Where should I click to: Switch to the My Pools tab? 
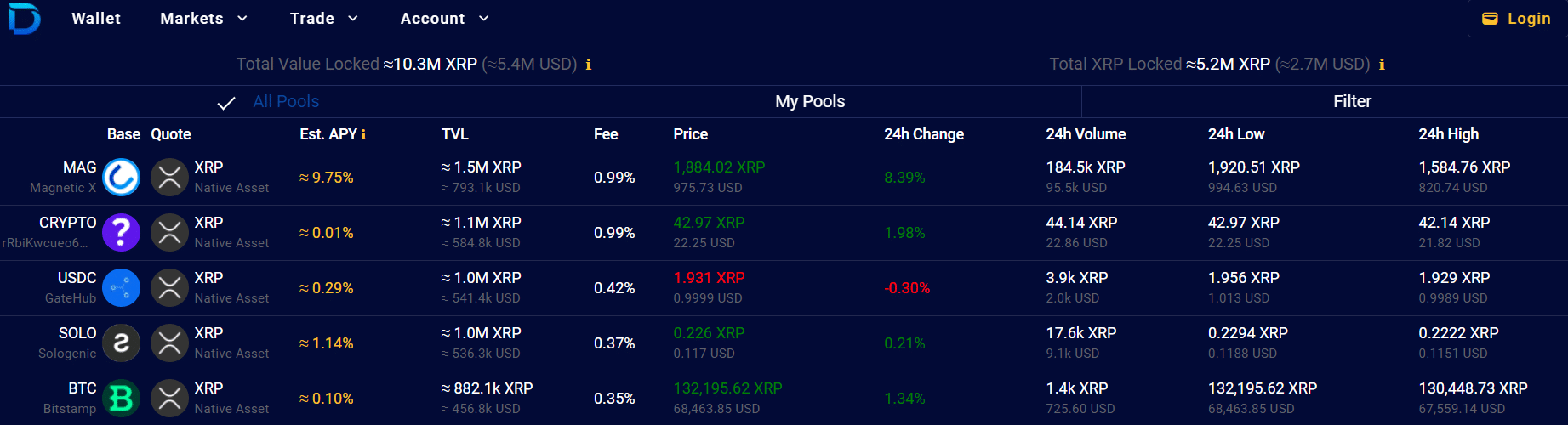(x=810, y=102)
